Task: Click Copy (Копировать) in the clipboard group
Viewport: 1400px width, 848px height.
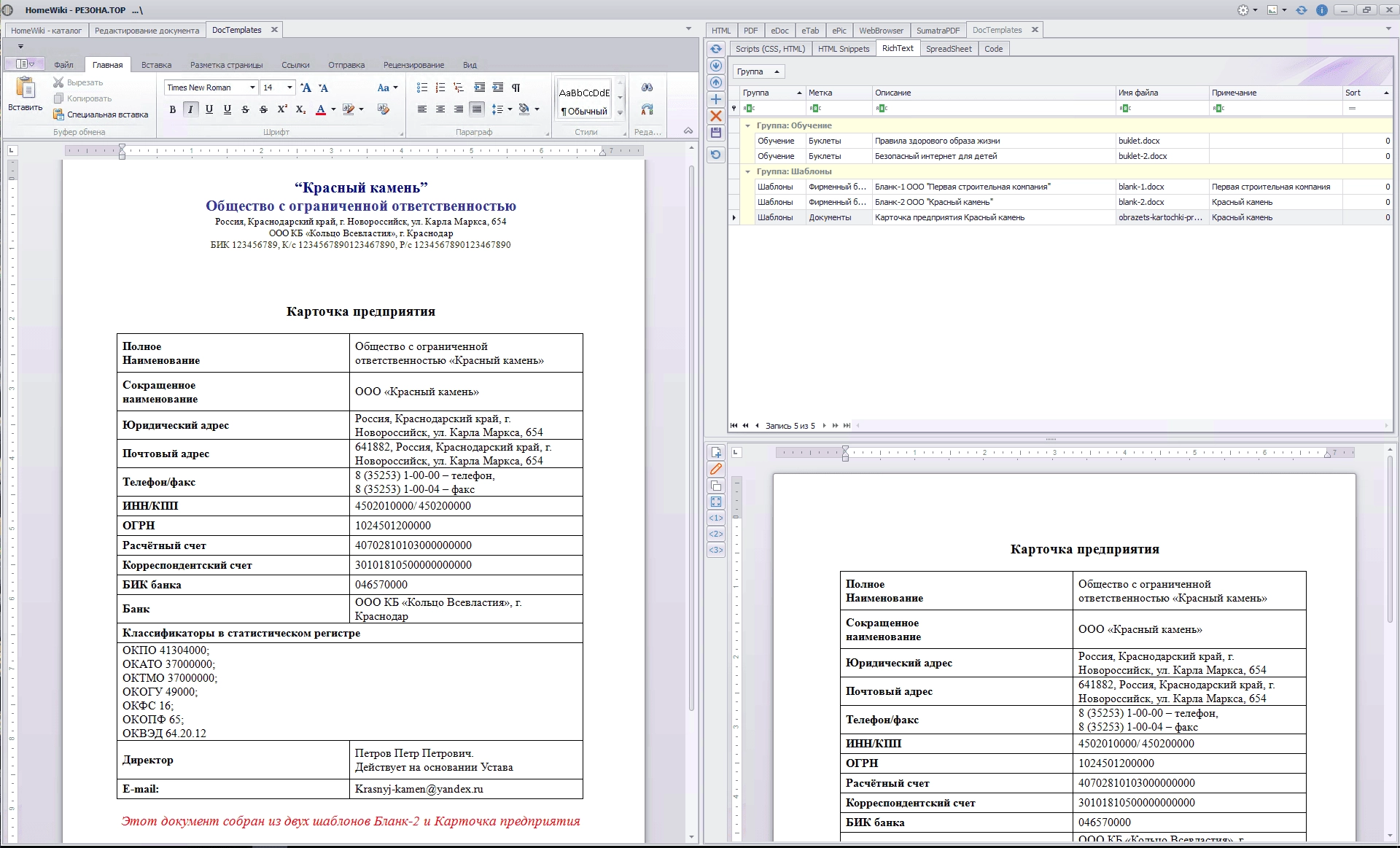Action: (x=82, y=98)
